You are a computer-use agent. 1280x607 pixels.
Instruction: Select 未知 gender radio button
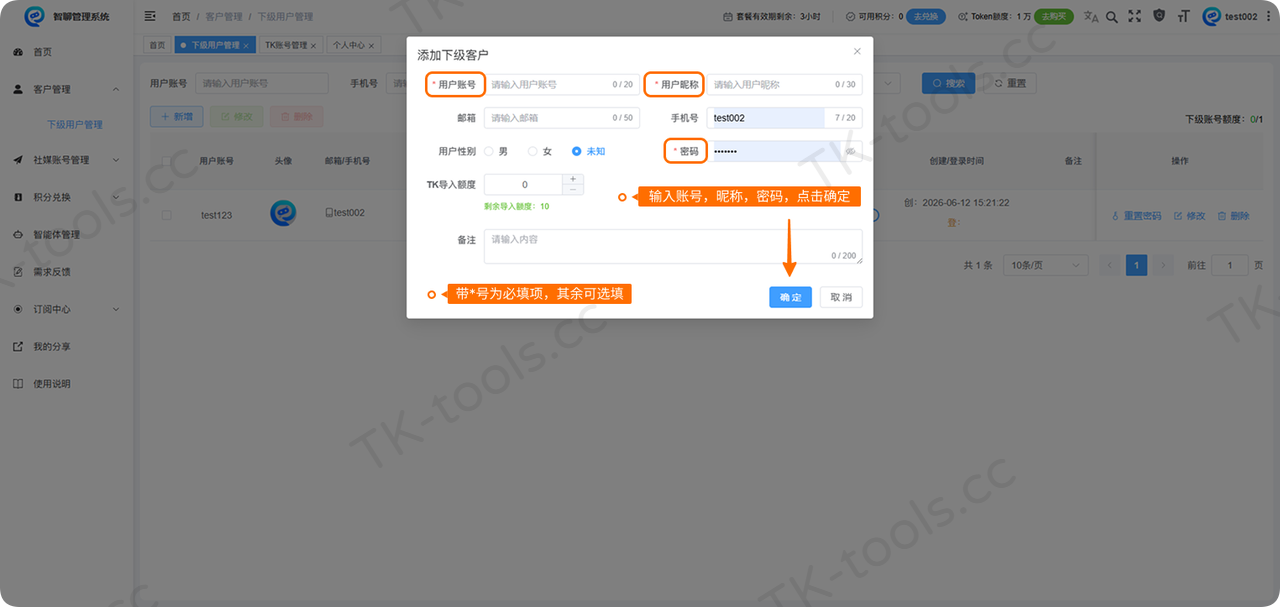(577, 151)
